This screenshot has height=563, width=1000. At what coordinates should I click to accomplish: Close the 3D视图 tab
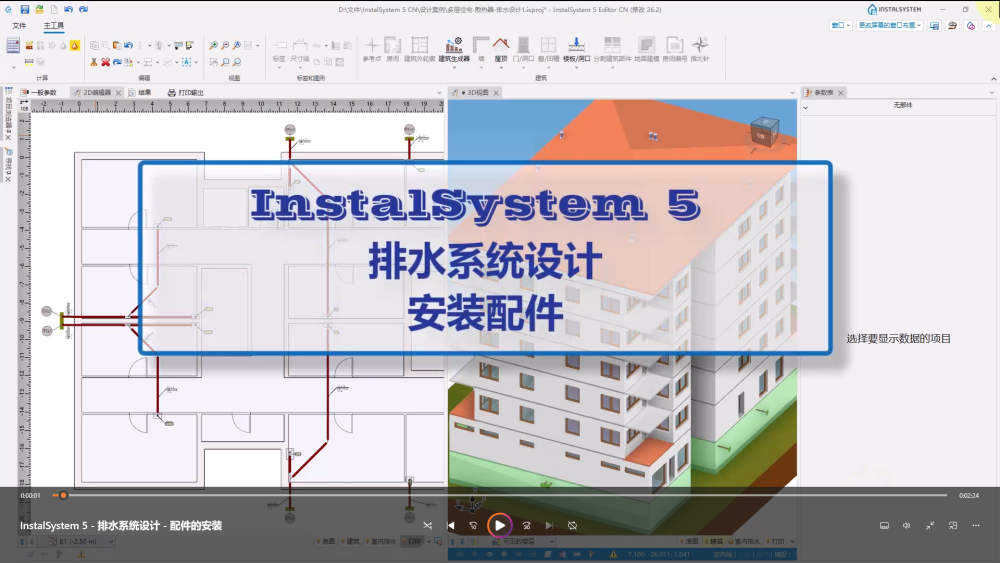click(x=496, y=93)
